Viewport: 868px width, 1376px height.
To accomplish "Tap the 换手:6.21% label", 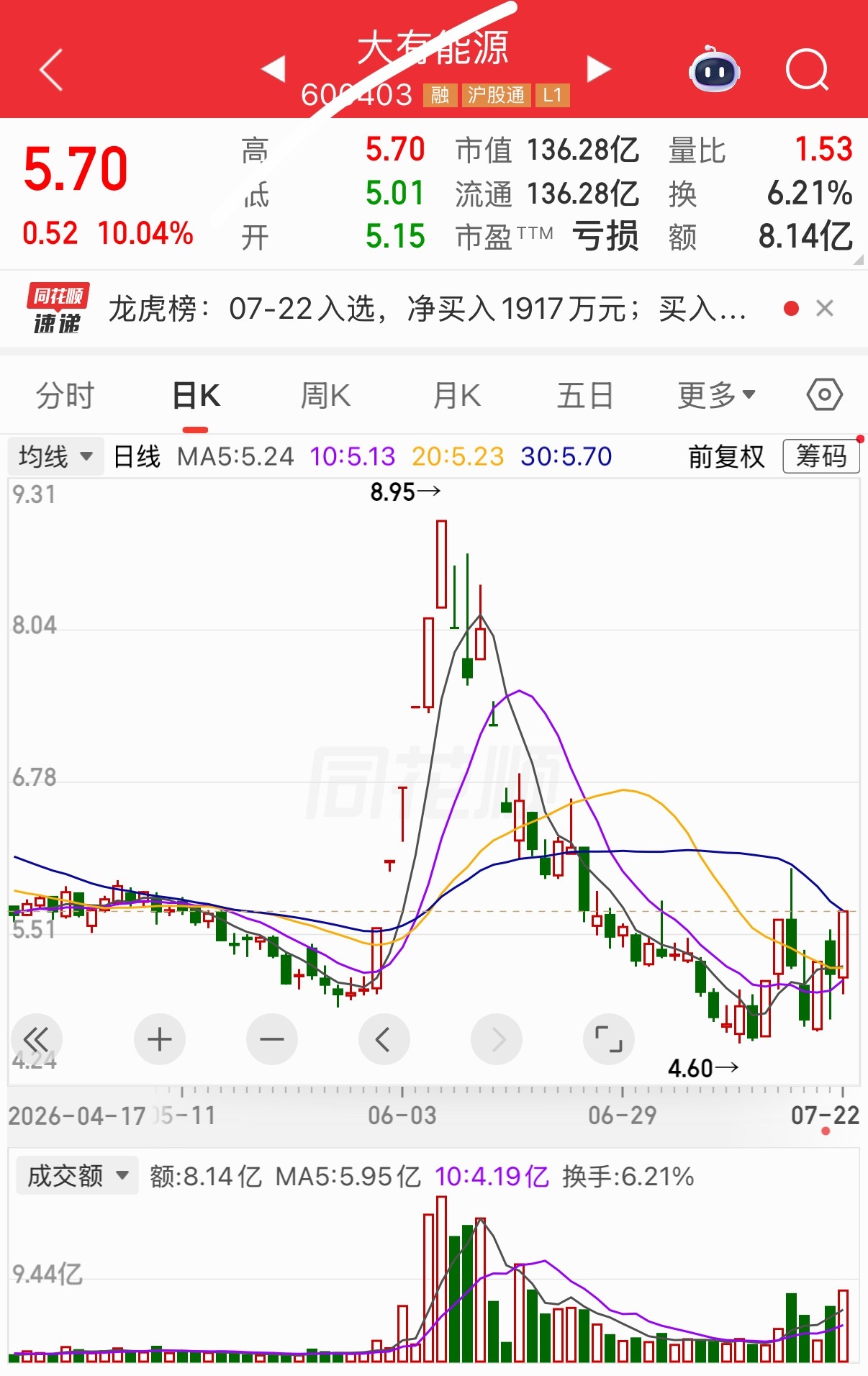I will coord(628,1177).
